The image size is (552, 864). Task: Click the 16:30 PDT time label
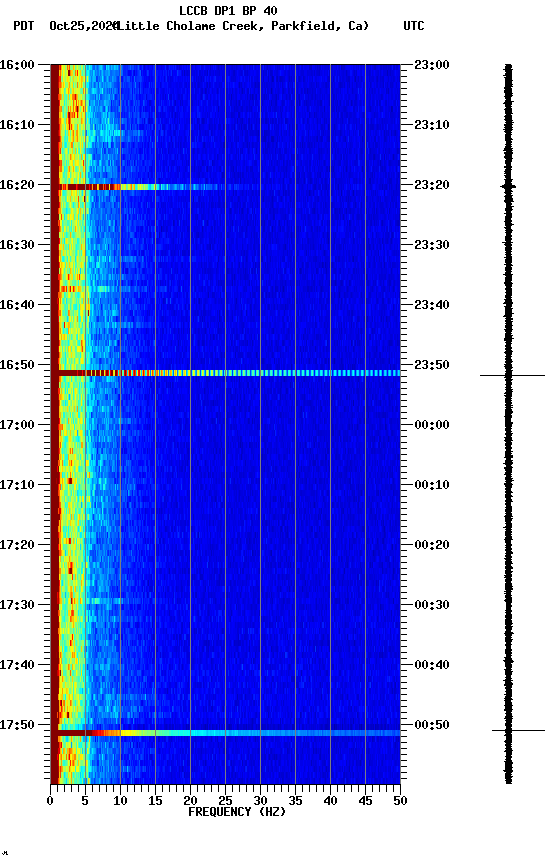pyautogui.click(x=17, y=245)
